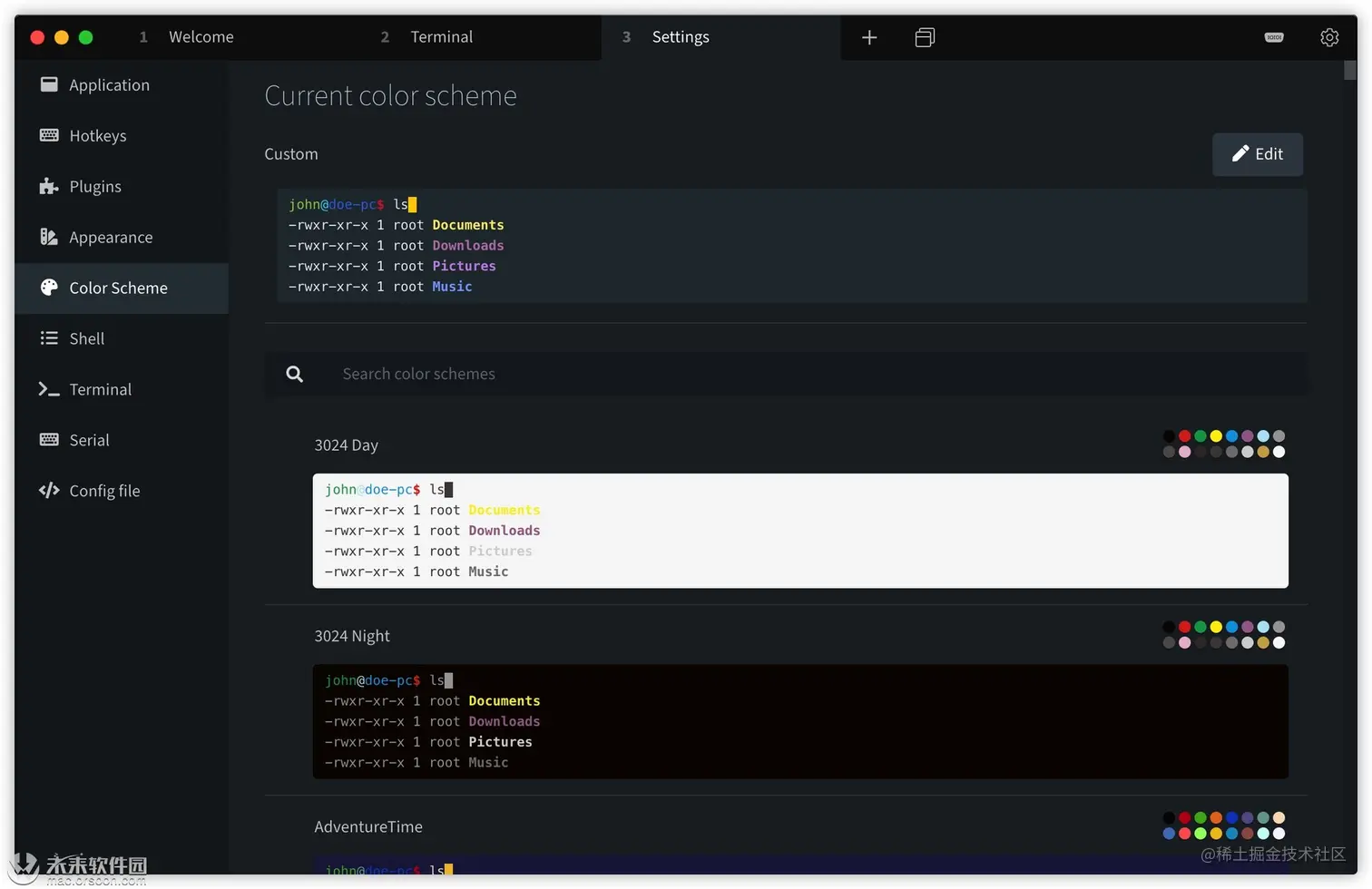Open Shell settings
The height and width of the screenshot is (889, 1372).
point(122,338)
